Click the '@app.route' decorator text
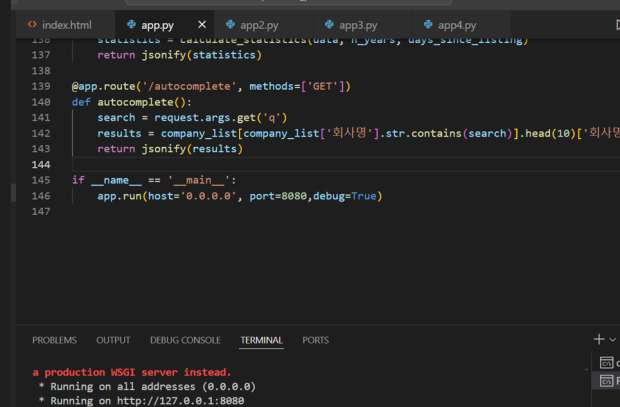The image size is (620, 407). 103,86
